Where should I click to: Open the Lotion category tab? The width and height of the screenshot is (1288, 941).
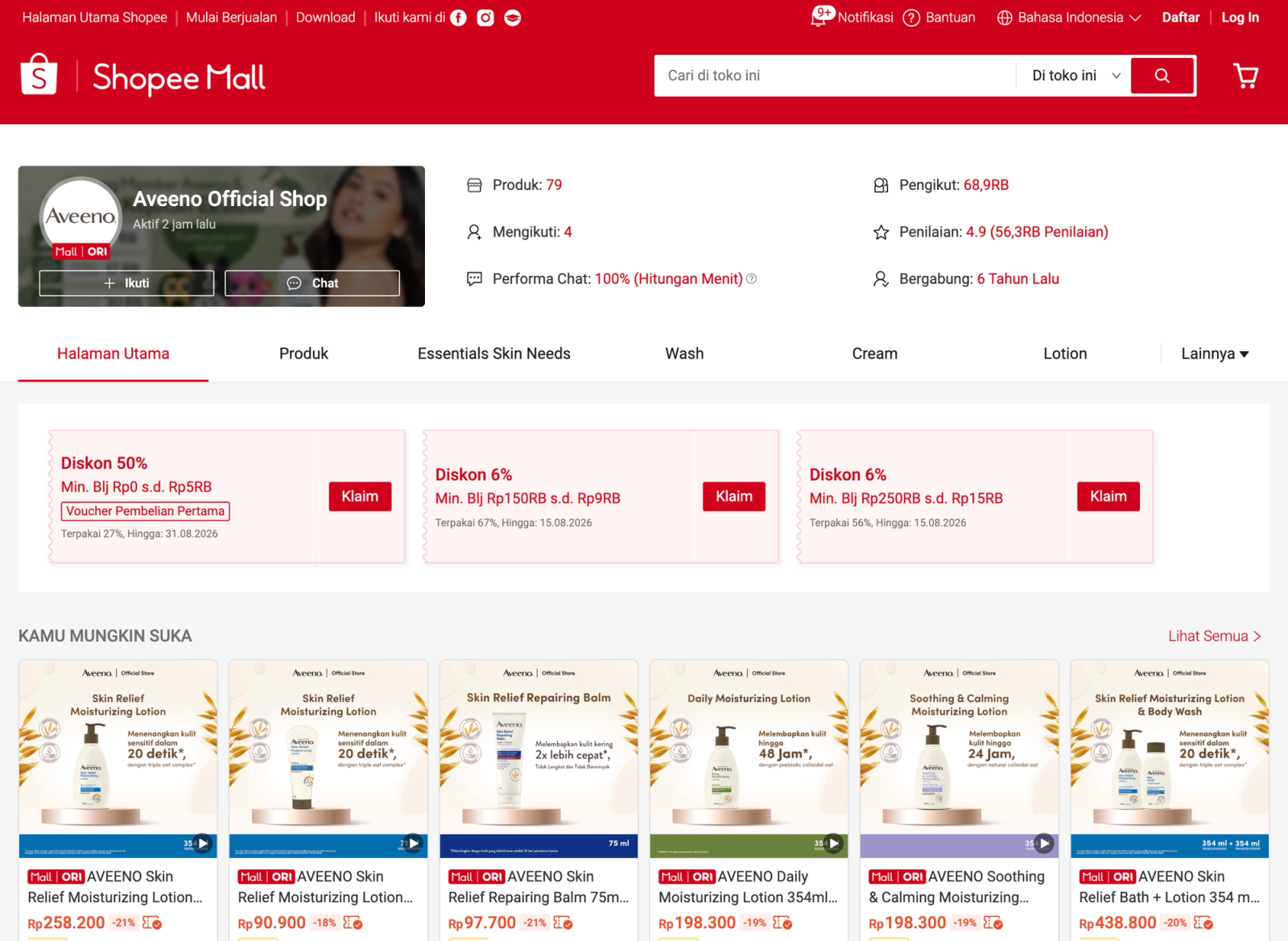coord(1065,353)
